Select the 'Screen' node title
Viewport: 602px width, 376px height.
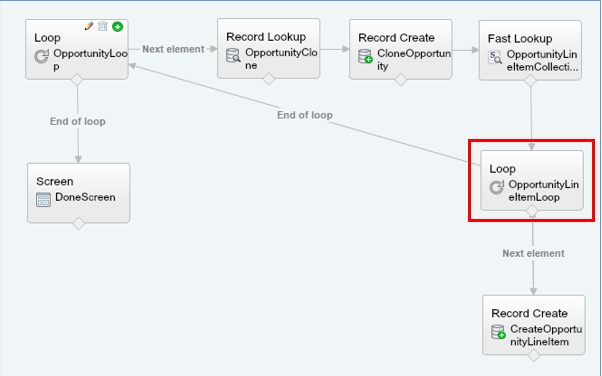(55, 181)
